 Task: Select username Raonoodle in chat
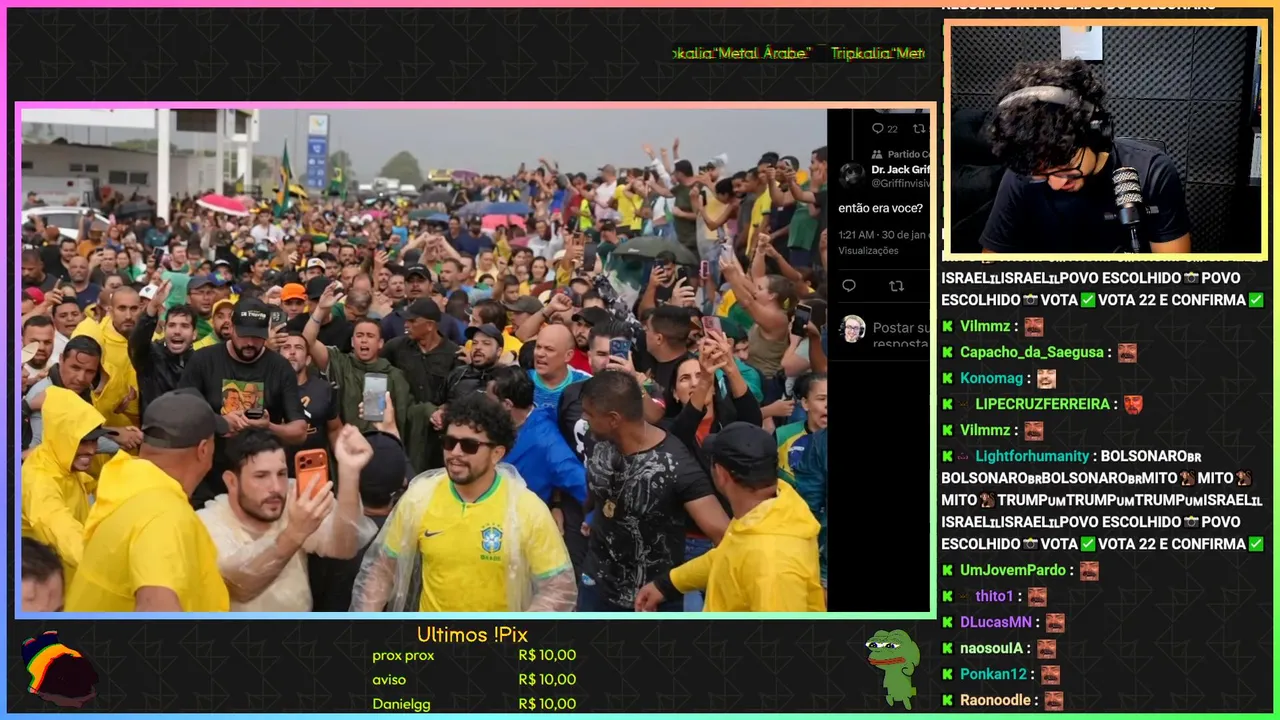coord(995,700)
